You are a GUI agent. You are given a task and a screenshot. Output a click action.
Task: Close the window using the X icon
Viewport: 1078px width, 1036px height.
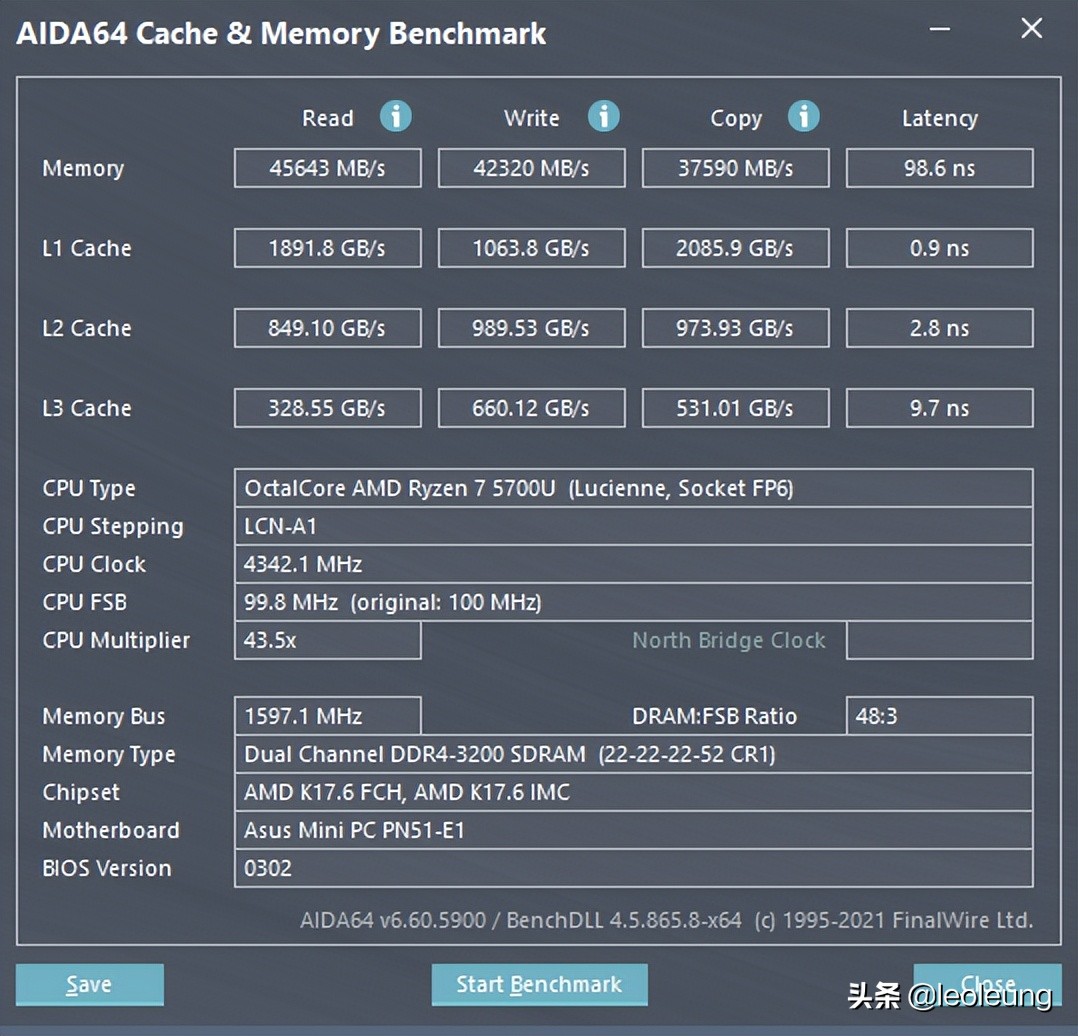coord(1031,29)
